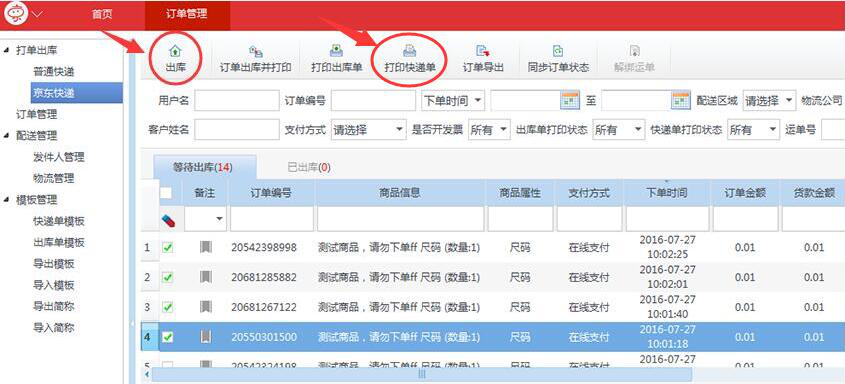The height and width of the screenshot is (384, 845).
Task: Click the 解绑运单 toolbar icon
Action: click(634, 51)
